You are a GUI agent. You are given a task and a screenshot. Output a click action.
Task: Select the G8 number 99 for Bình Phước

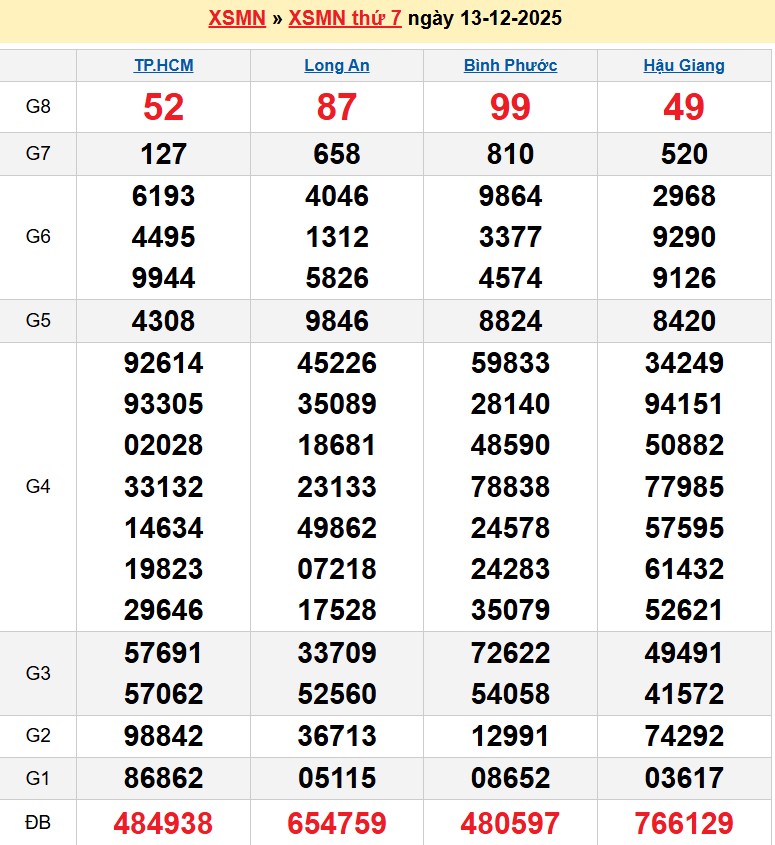pos(510,107)
